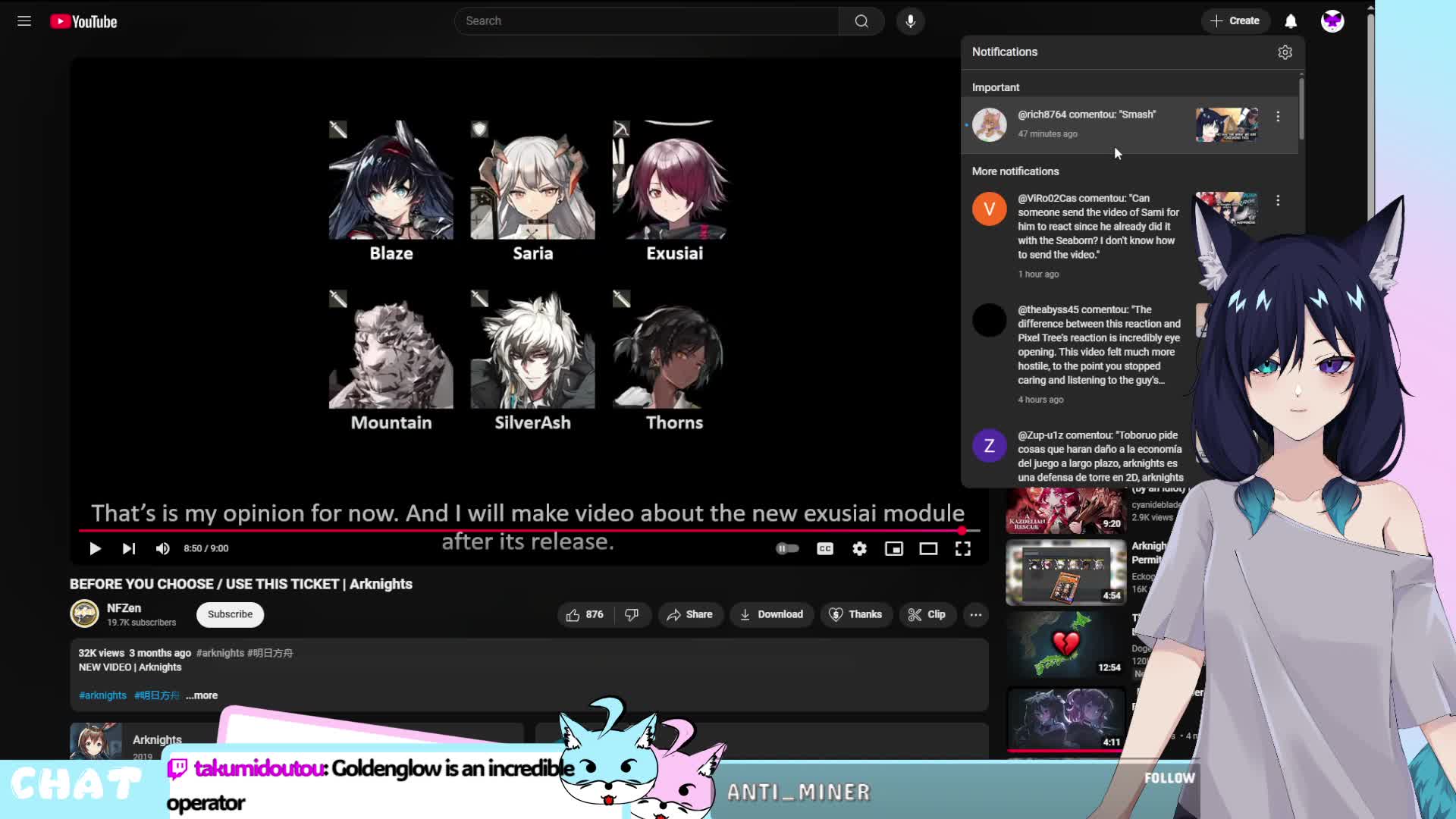Switch to theater mode
Image resolution: width=1456 pixels, height=819 pixels.
click(928, 548)
